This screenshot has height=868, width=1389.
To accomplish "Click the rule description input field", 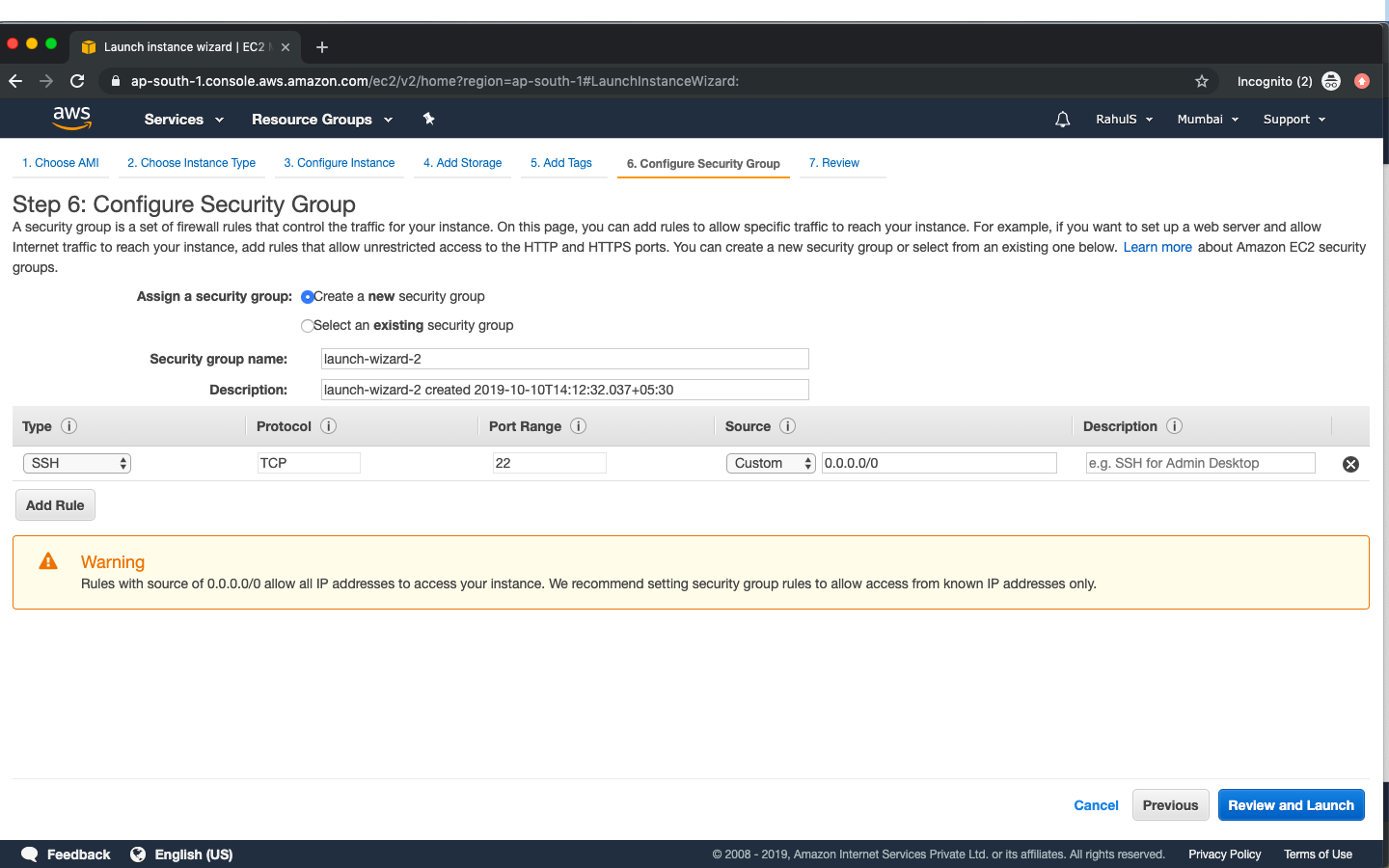I will 1200,463.
